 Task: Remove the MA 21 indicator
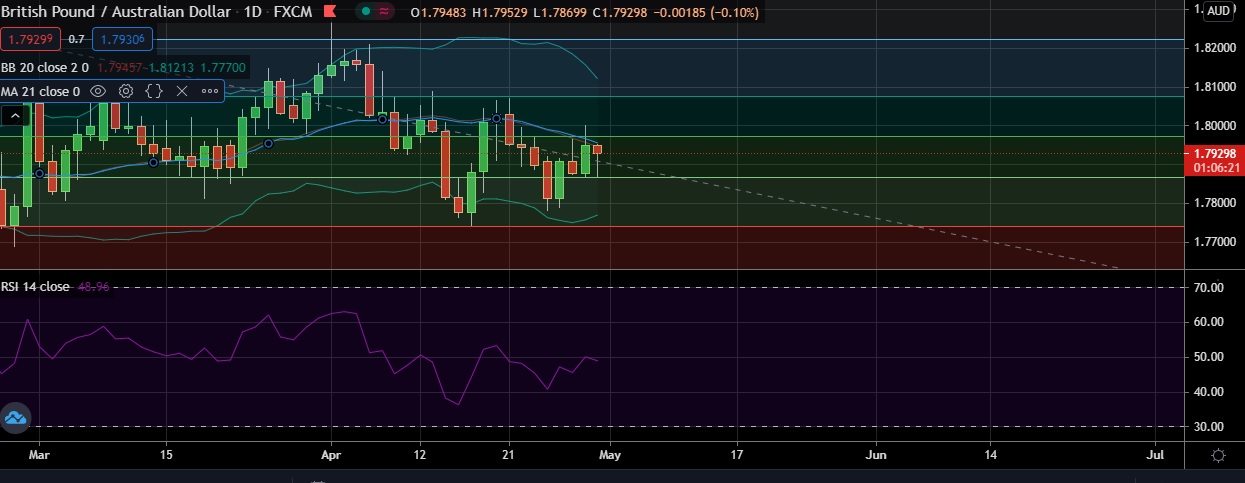click(x=182, y=91)
